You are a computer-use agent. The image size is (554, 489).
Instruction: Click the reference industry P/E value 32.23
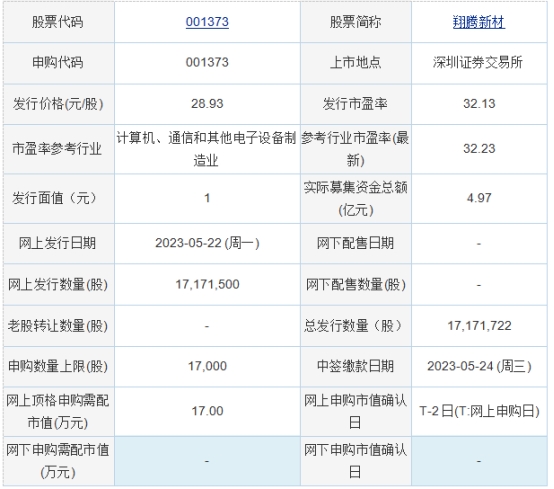tap(479, 149)
